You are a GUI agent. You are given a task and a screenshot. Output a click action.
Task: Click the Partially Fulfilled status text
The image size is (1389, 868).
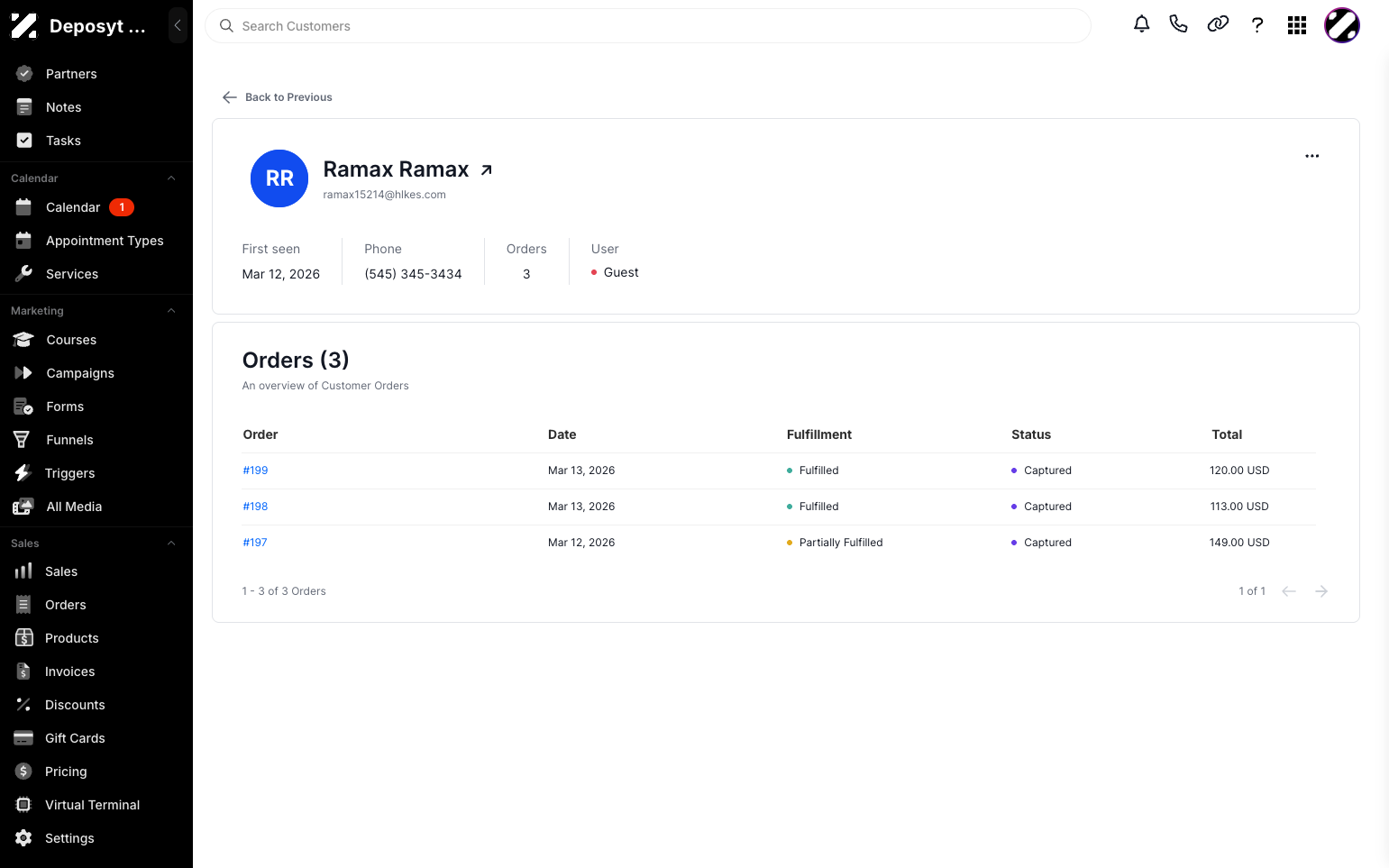click(841, 543)
